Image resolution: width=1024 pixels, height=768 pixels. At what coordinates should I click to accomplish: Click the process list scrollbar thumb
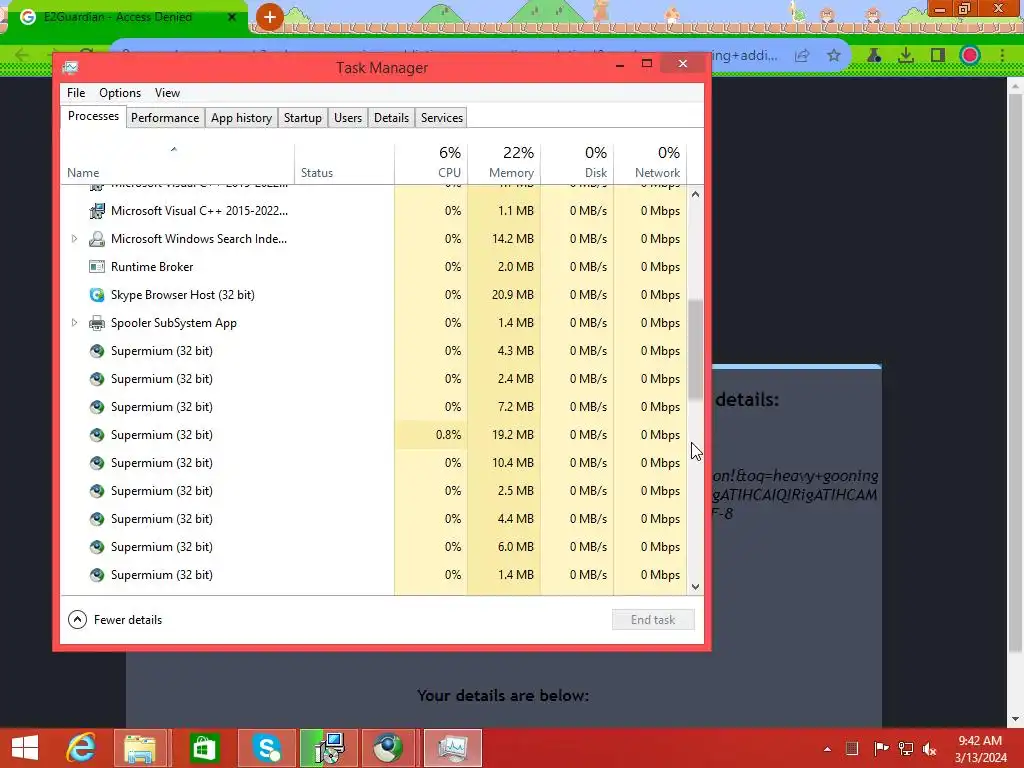pyautogui.click(x=696, y=349)
